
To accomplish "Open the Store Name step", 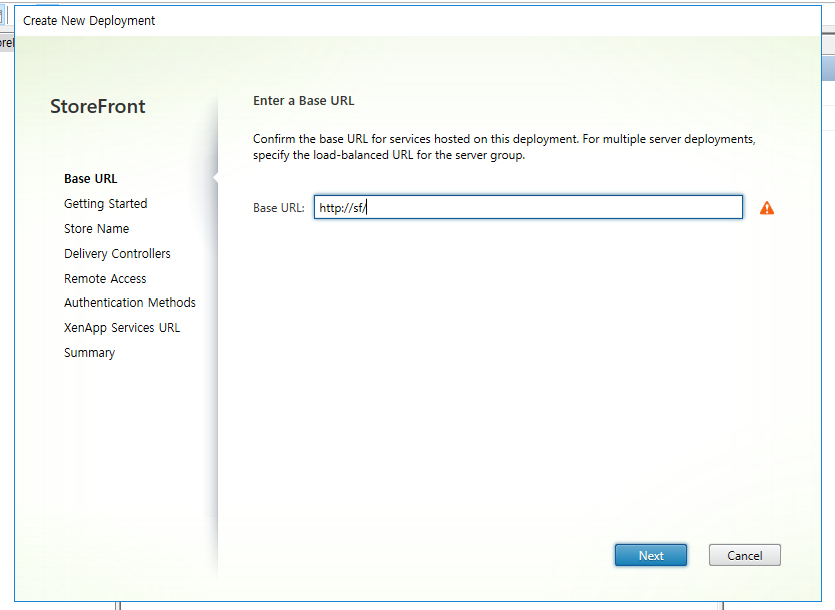I will click(x=96, y=229).
